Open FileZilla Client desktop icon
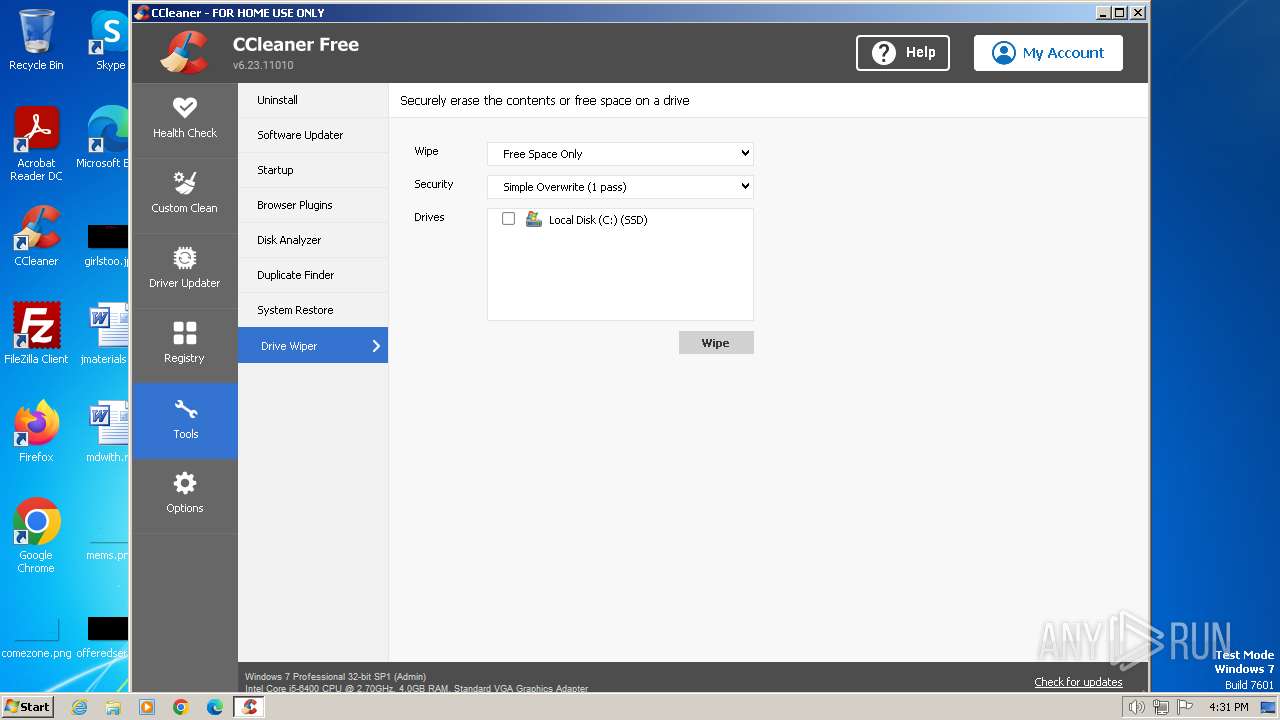This screenshot has width=1280, height=720. tap(36, 334)
